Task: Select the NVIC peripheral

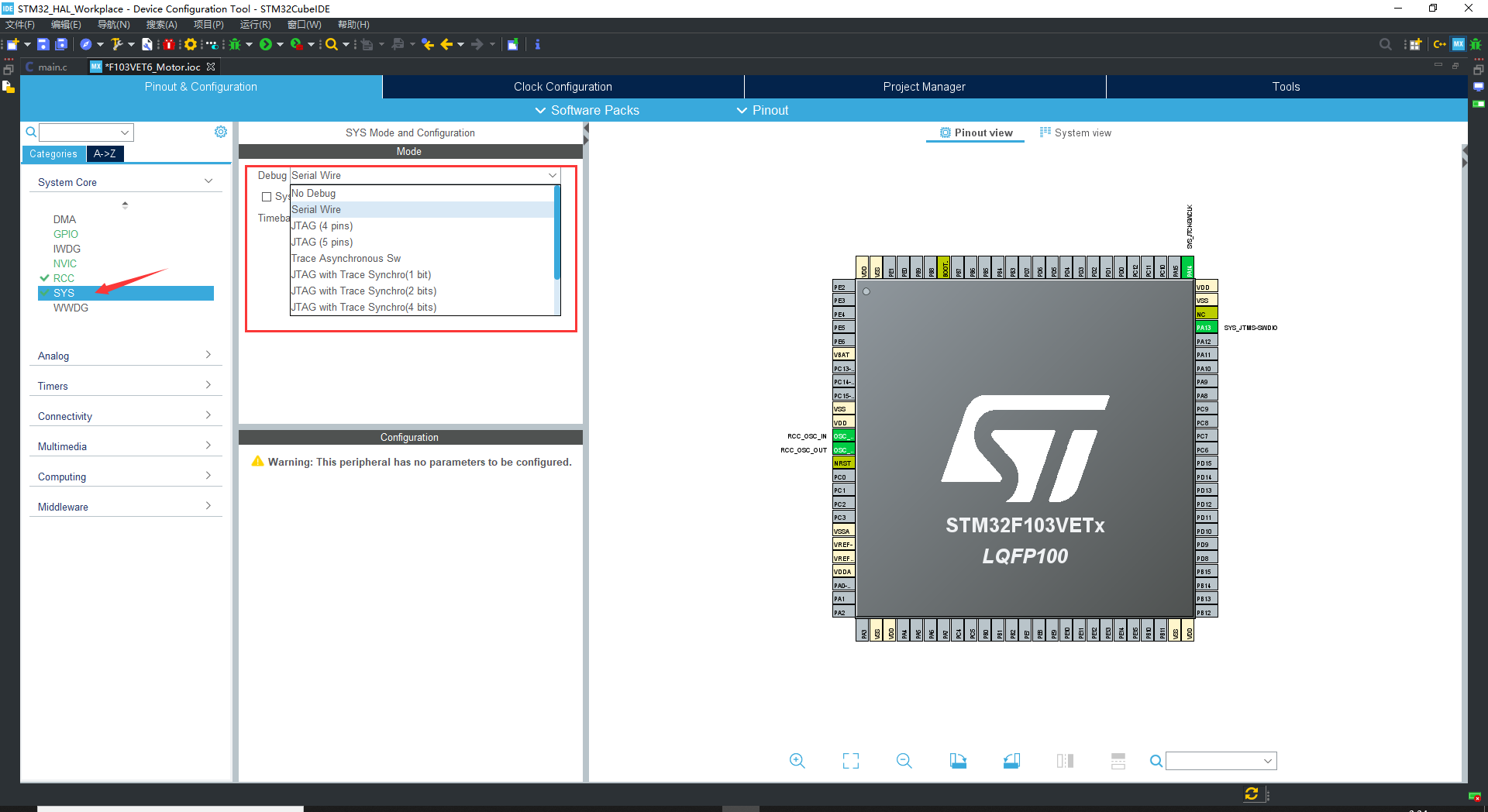Action: 65,263
